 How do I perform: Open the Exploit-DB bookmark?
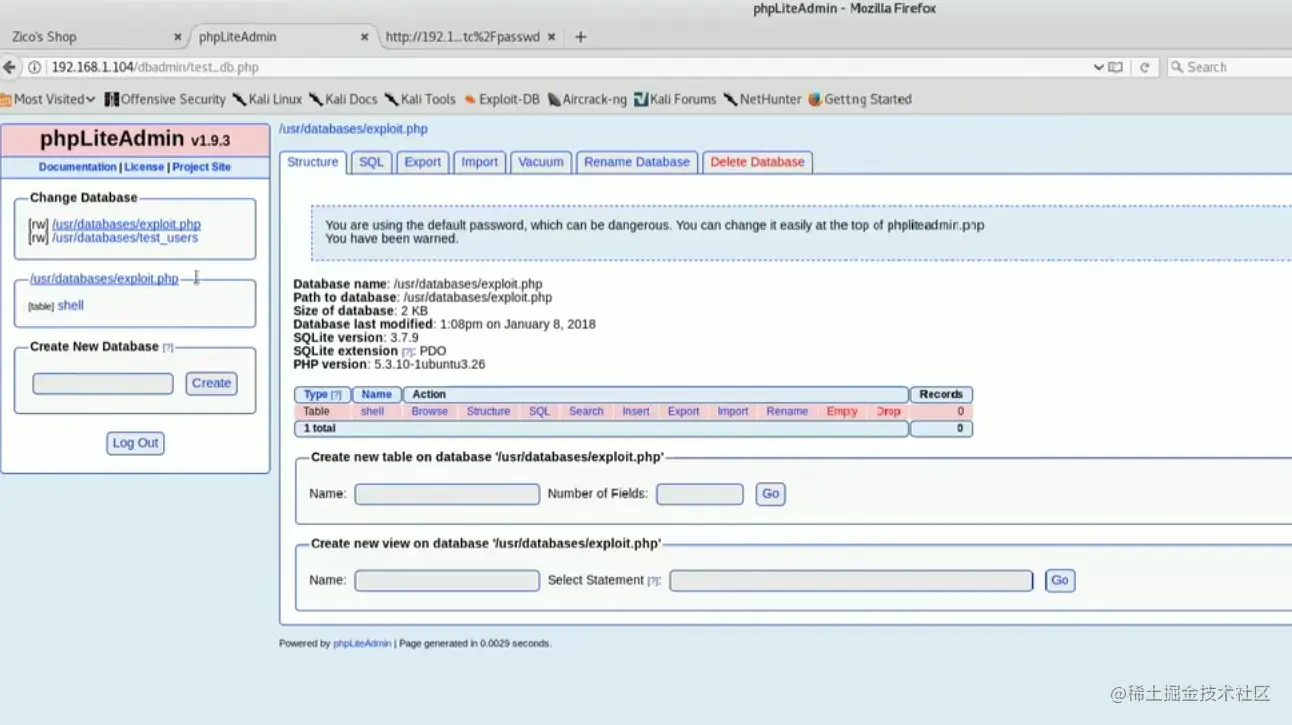tap(501, 99)
